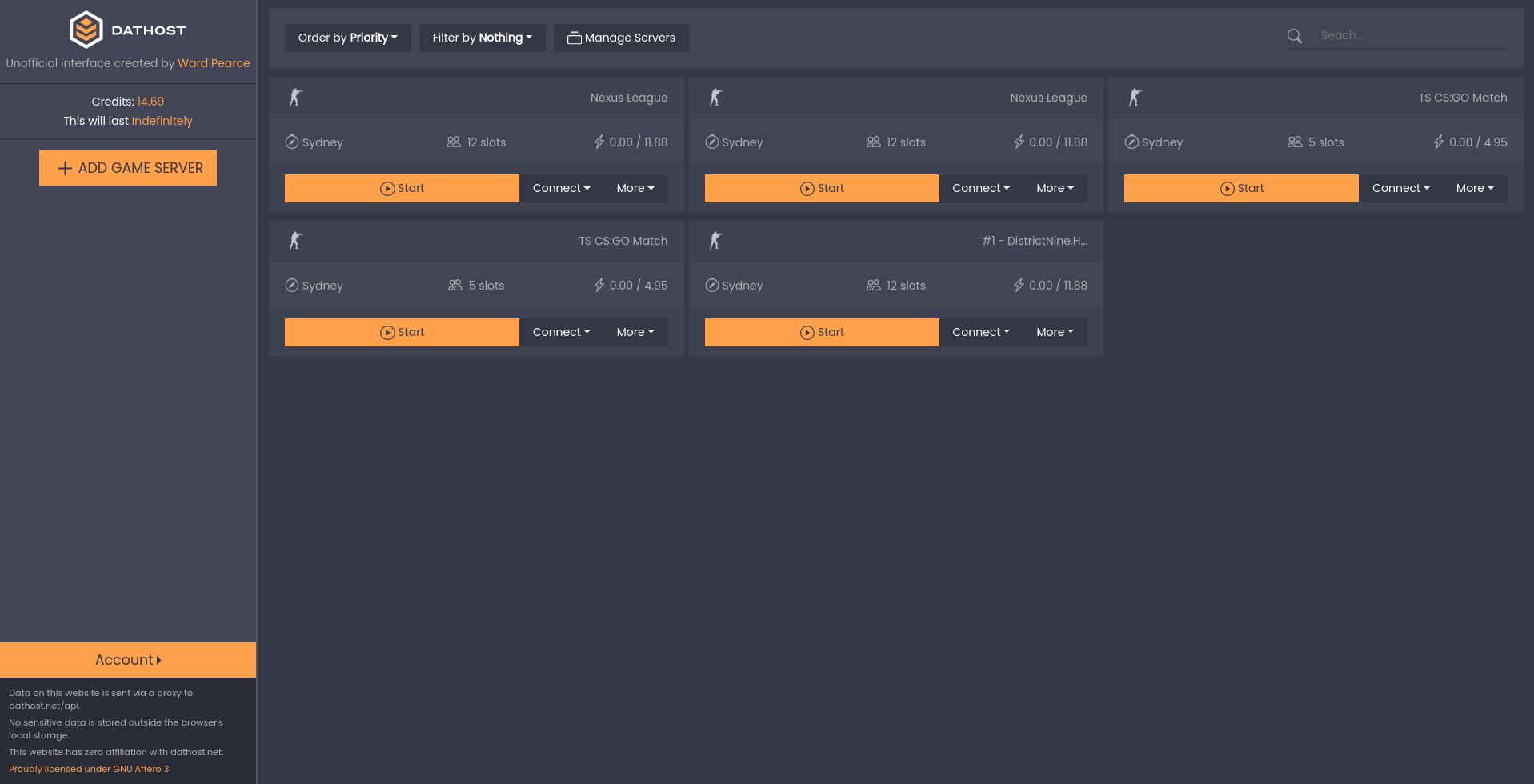Click the #1 - DistrictNine.H... server name
The image size is (1534, 784).
tap(1035, 241)
